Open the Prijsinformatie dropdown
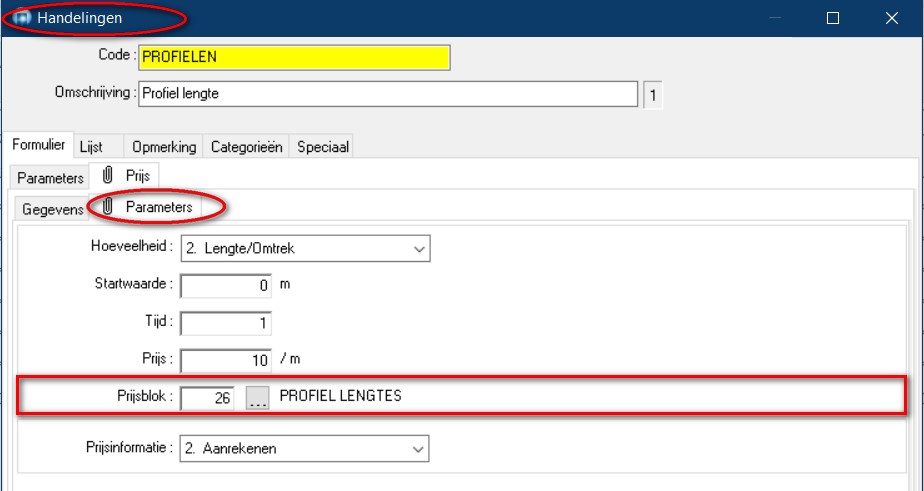Image resolution: width=924 pixels, height=491 pixels. coord(304,449)
